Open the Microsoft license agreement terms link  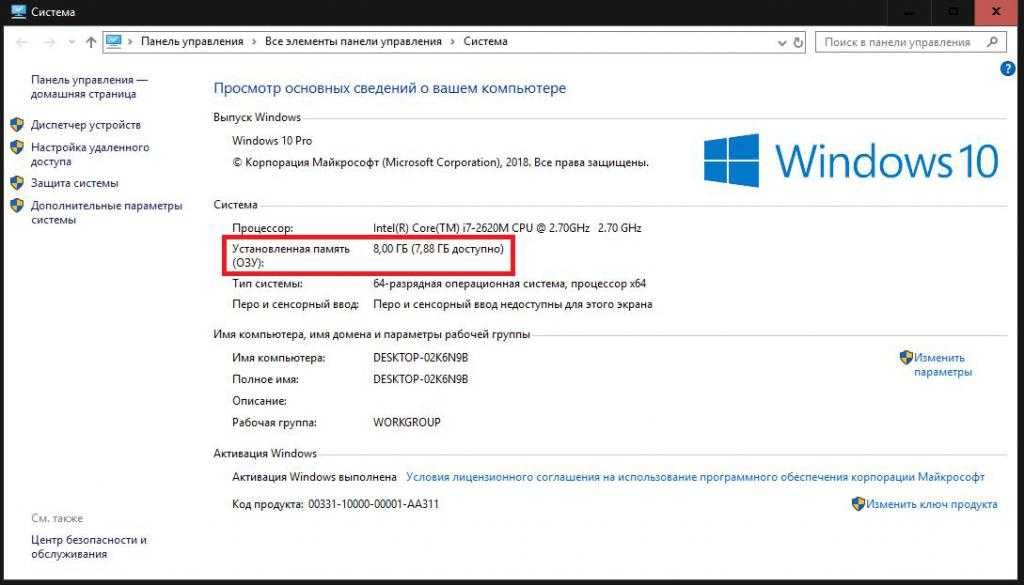[x=695, y=477]
